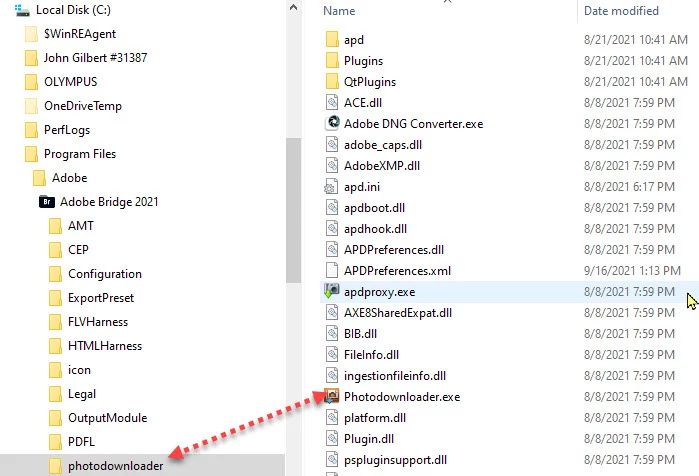Click the pspluginsupport.dll file name
Viewport: 699px width, 476px height.
pos(395,460)
